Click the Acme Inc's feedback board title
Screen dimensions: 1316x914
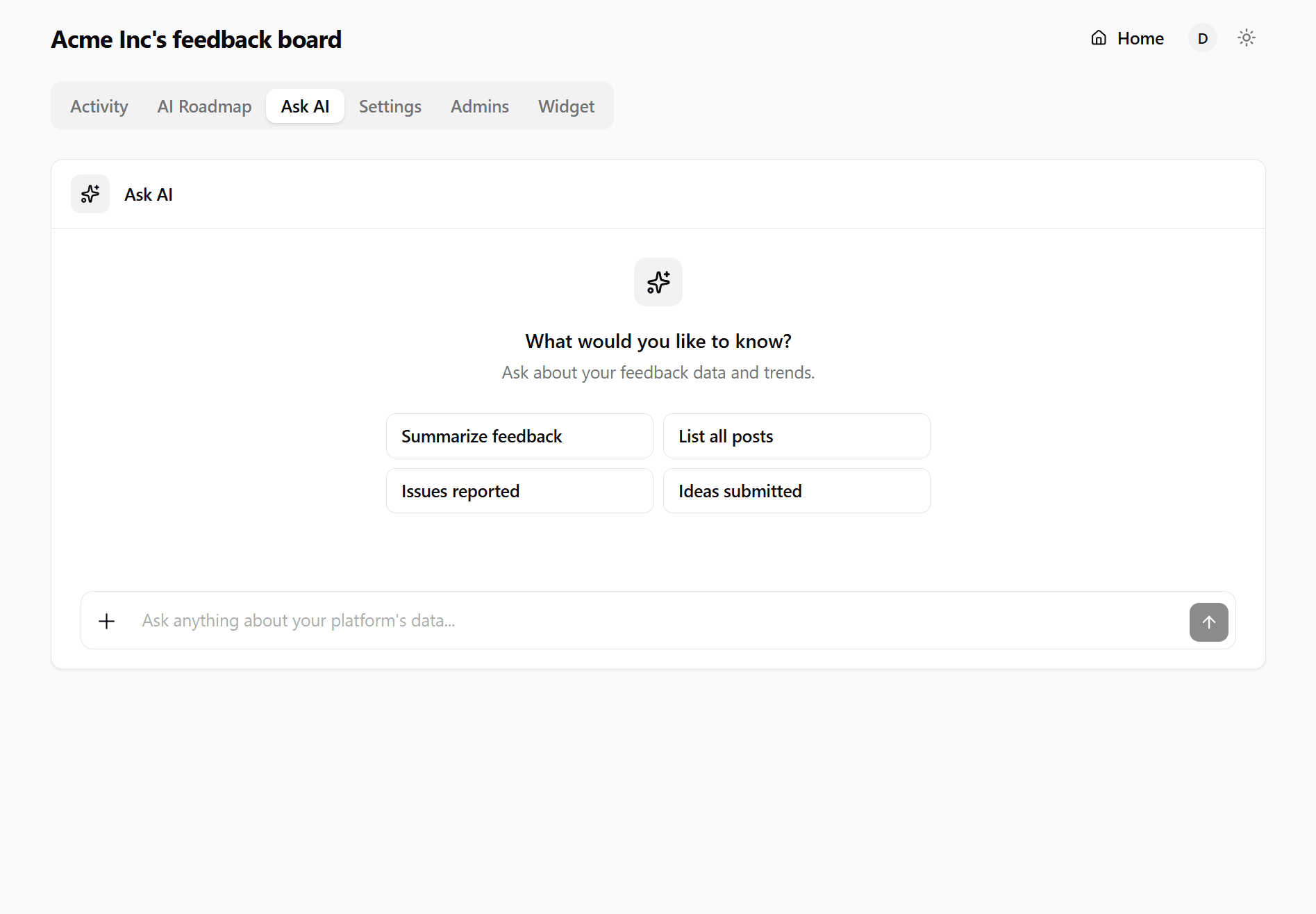click(x=196, y=40)
